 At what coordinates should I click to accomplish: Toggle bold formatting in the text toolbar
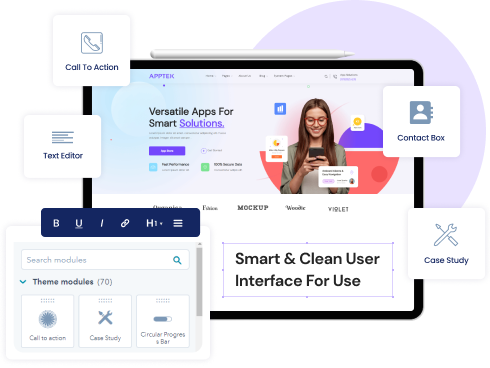point(56,223)
